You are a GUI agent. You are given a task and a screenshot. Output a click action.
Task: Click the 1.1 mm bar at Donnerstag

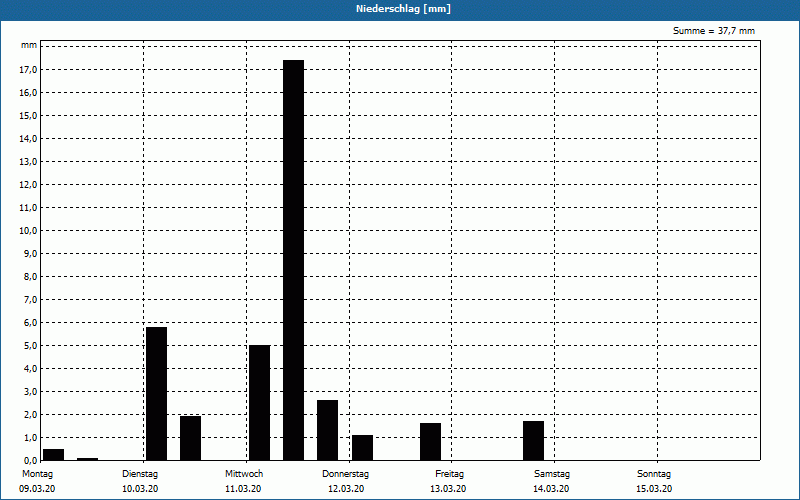362,447
